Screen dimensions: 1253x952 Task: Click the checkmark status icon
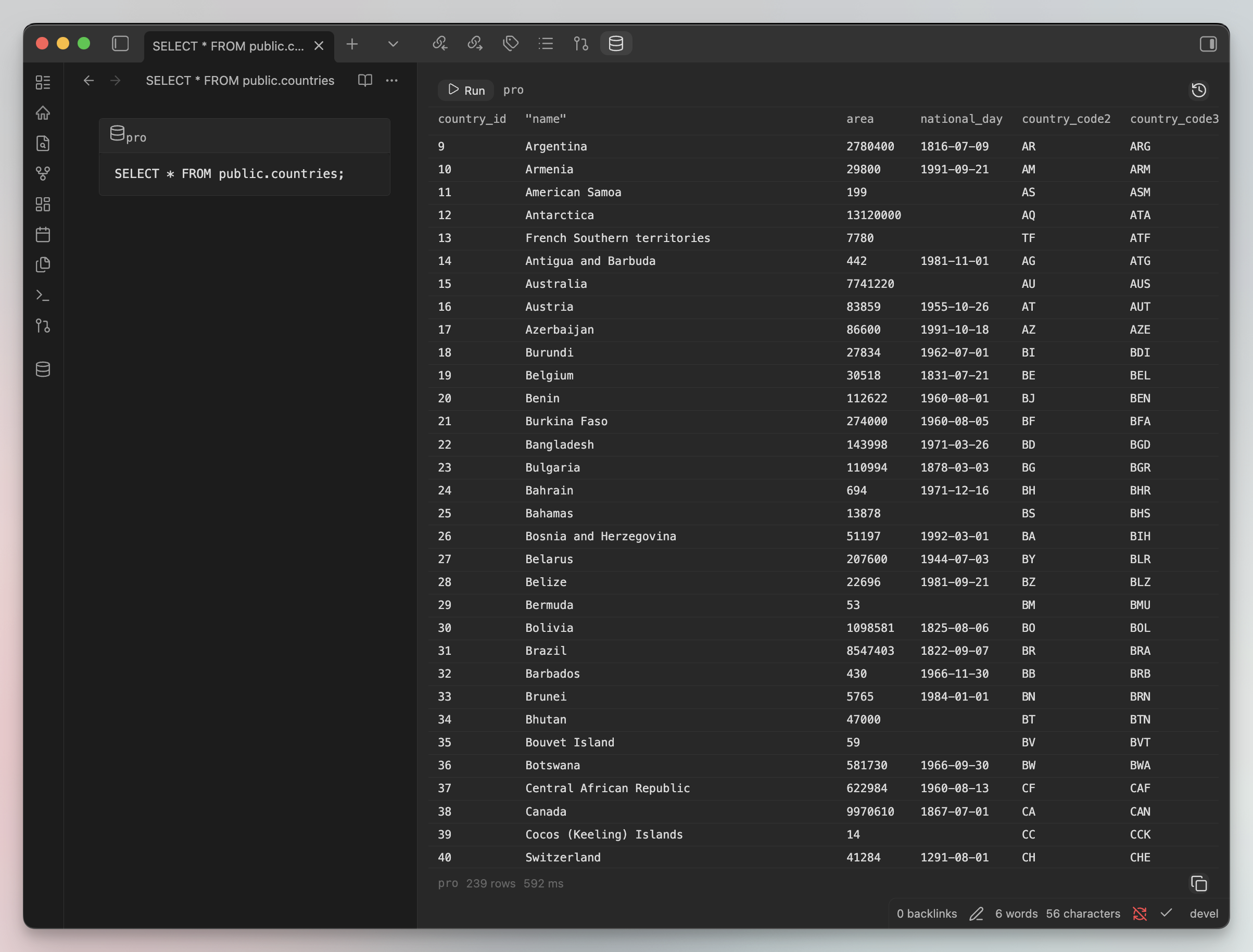pos(1166,913)
